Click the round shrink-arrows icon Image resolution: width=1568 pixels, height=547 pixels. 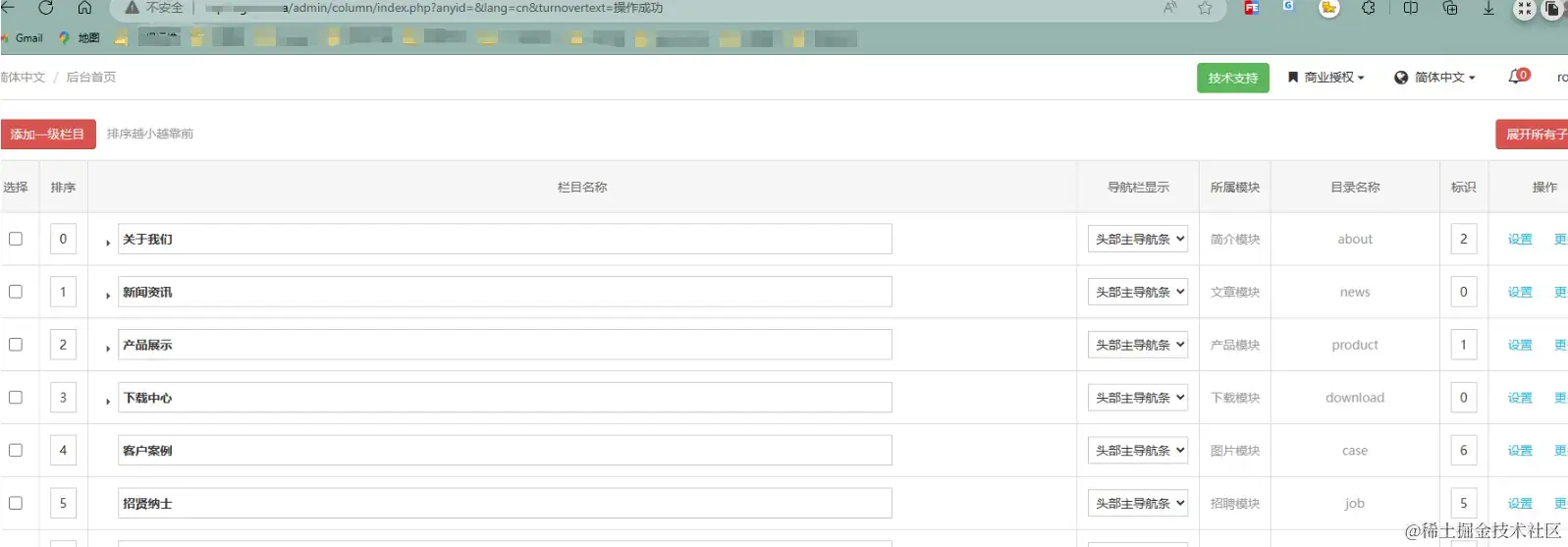[1524, 9]
